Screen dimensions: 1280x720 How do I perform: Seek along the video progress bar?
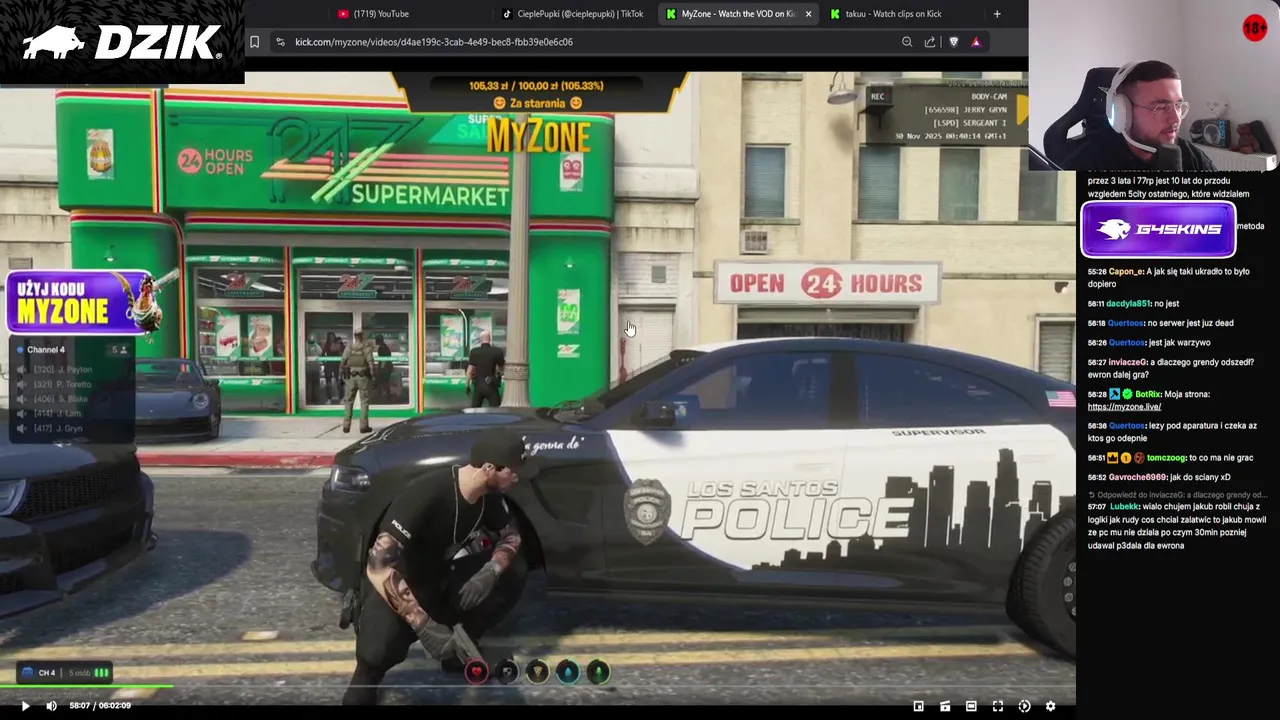pyautogui.click(x=538, y=687)
